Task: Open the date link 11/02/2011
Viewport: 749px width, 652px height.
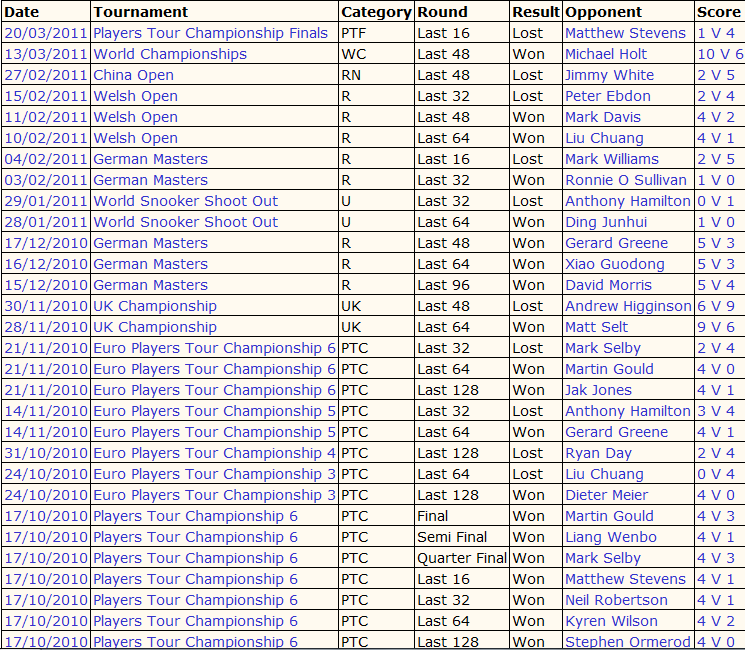Action: [45, 117]
